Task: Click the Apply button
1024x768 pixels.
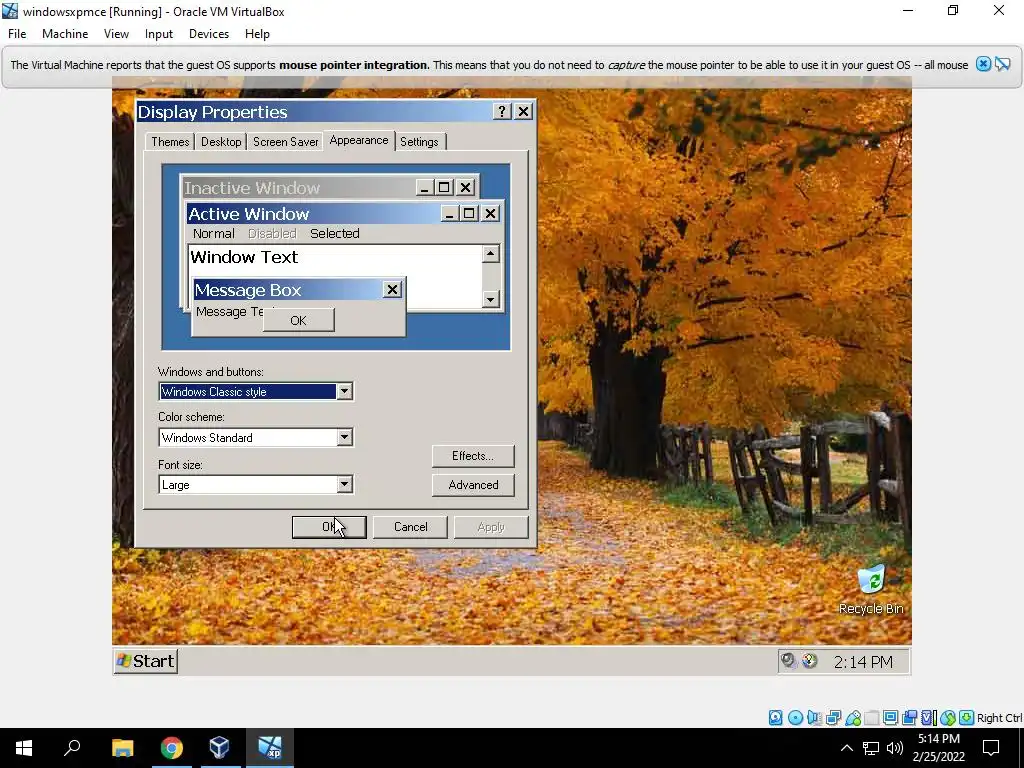Action: (491, 527)
